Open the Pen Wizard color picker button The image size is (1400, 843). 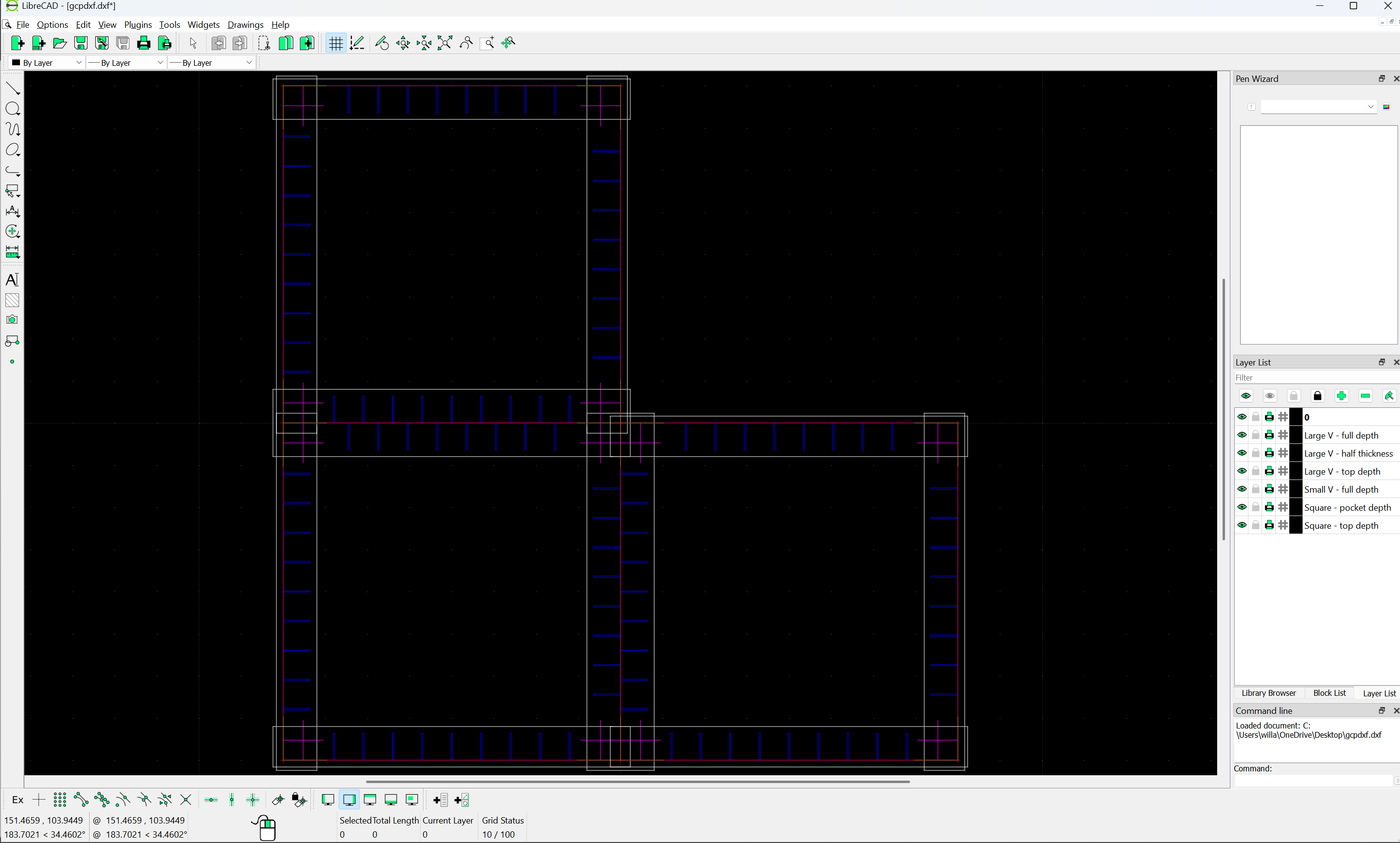[1386, 107]
